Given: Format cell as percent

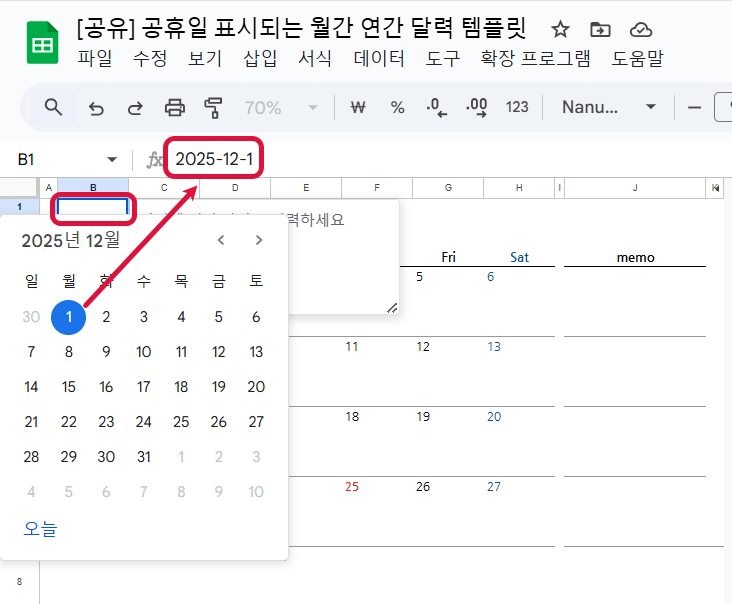Looking at the screenshot, I should tap(397, 107).
